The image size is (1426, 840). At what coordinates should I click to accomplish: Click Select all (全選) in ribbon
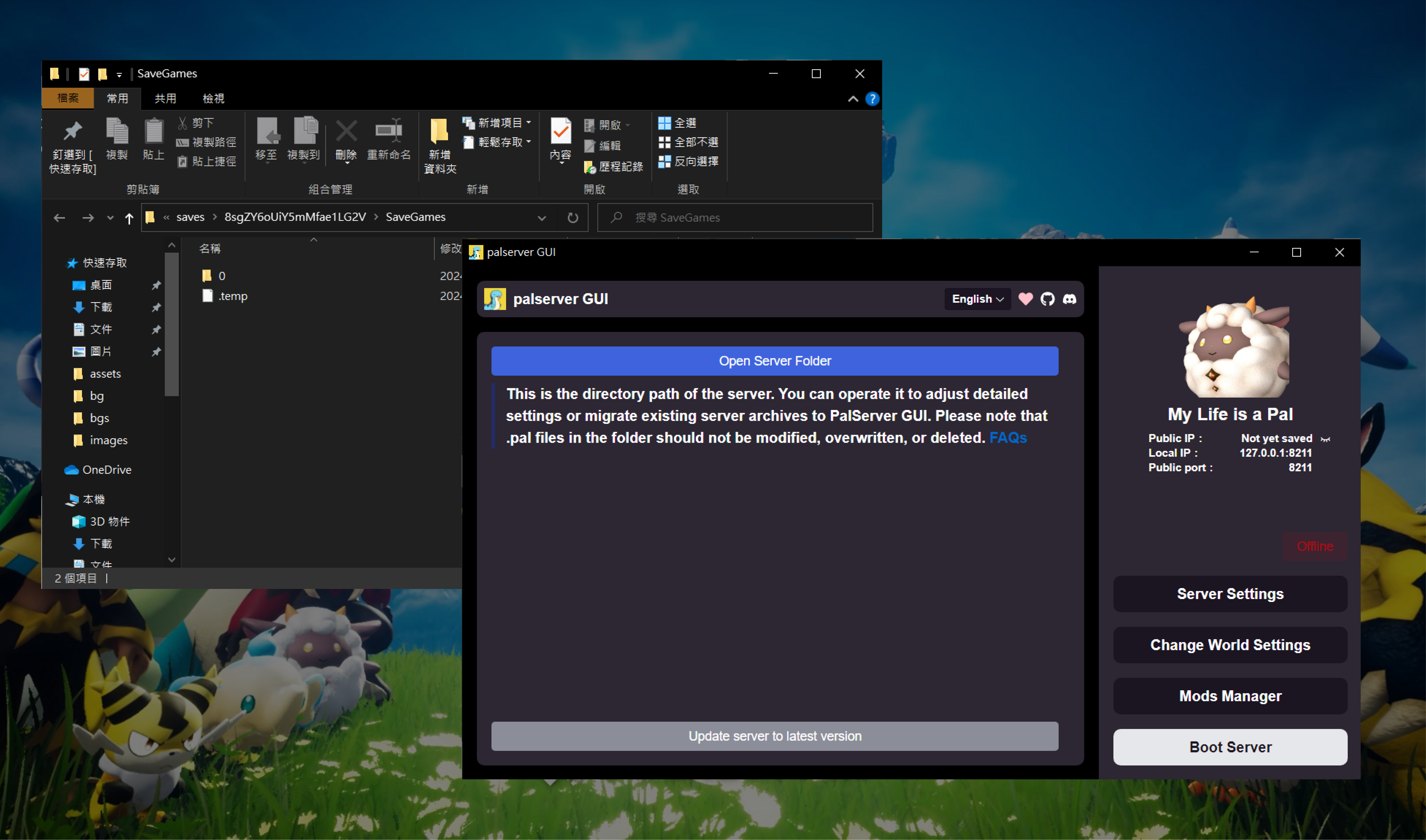[677, 123]
